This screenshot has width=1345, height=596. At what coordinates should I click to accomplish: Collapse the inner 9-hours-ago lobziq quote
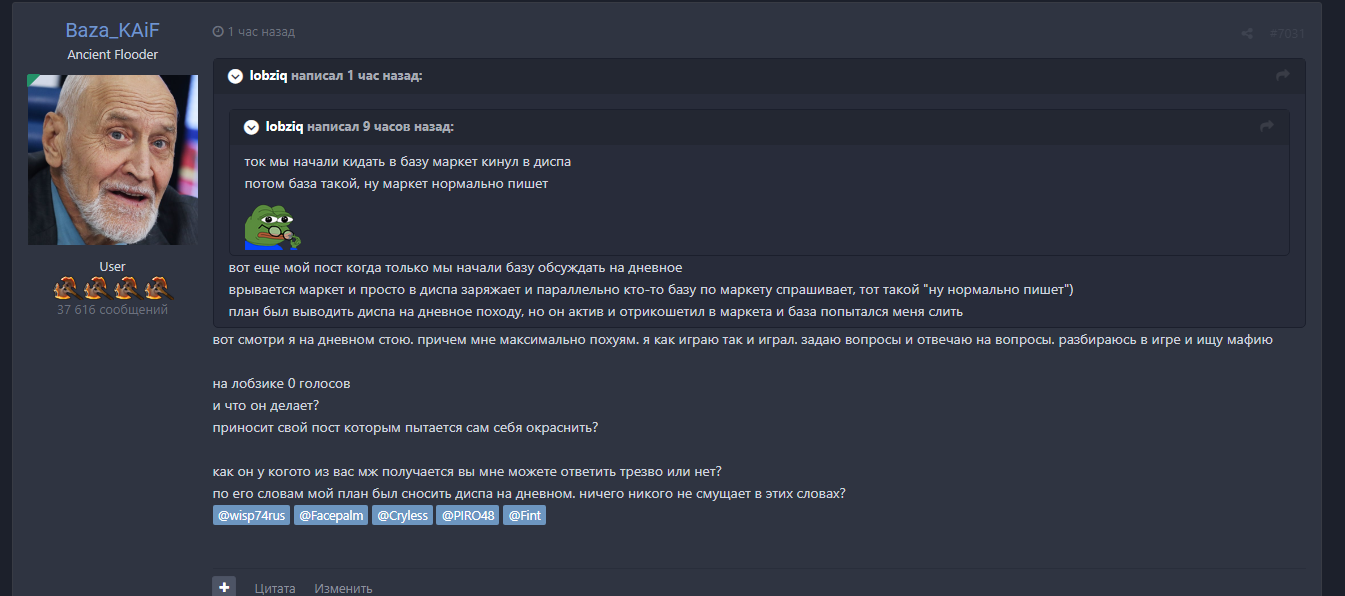click(252, 127)
